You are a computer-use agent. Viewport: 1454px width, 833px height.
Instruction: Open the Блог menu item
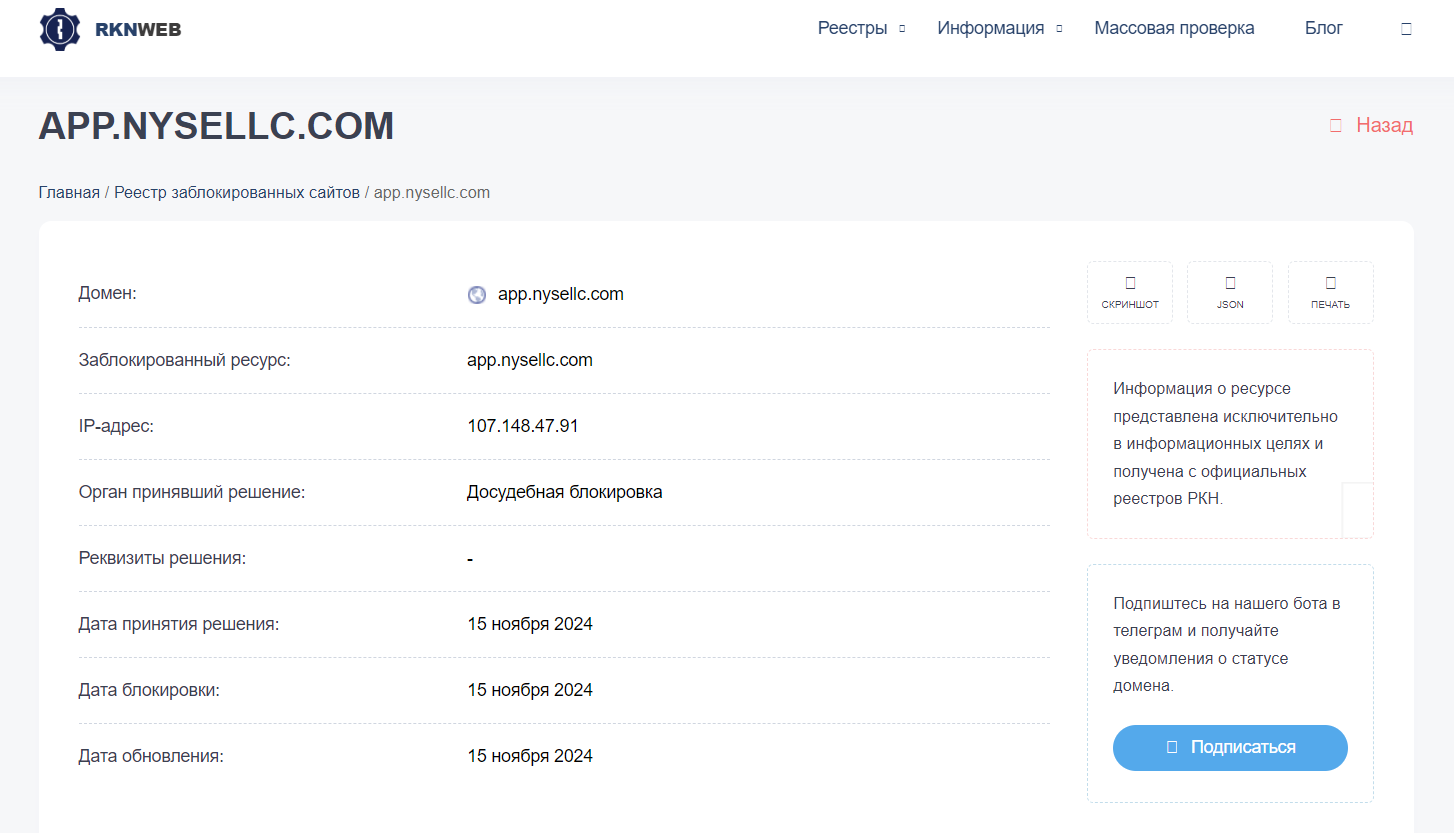coord(1323,28)
